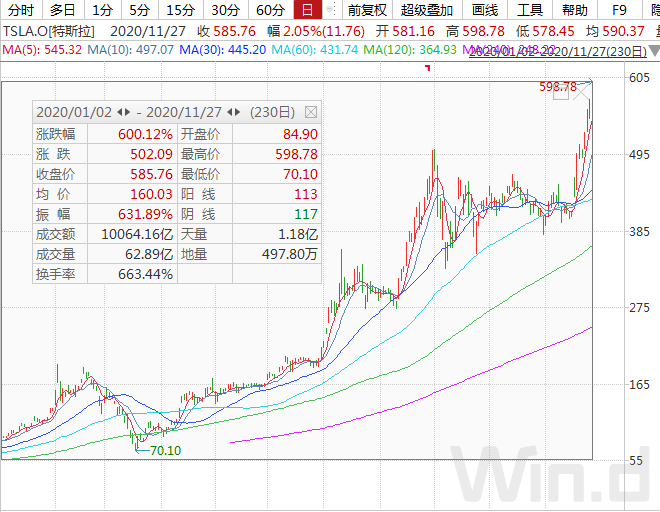The width and height of the screenshot is (660, 512).
Task: Click the MA(30): 445.20 indicator label
Action: (223, 50)
